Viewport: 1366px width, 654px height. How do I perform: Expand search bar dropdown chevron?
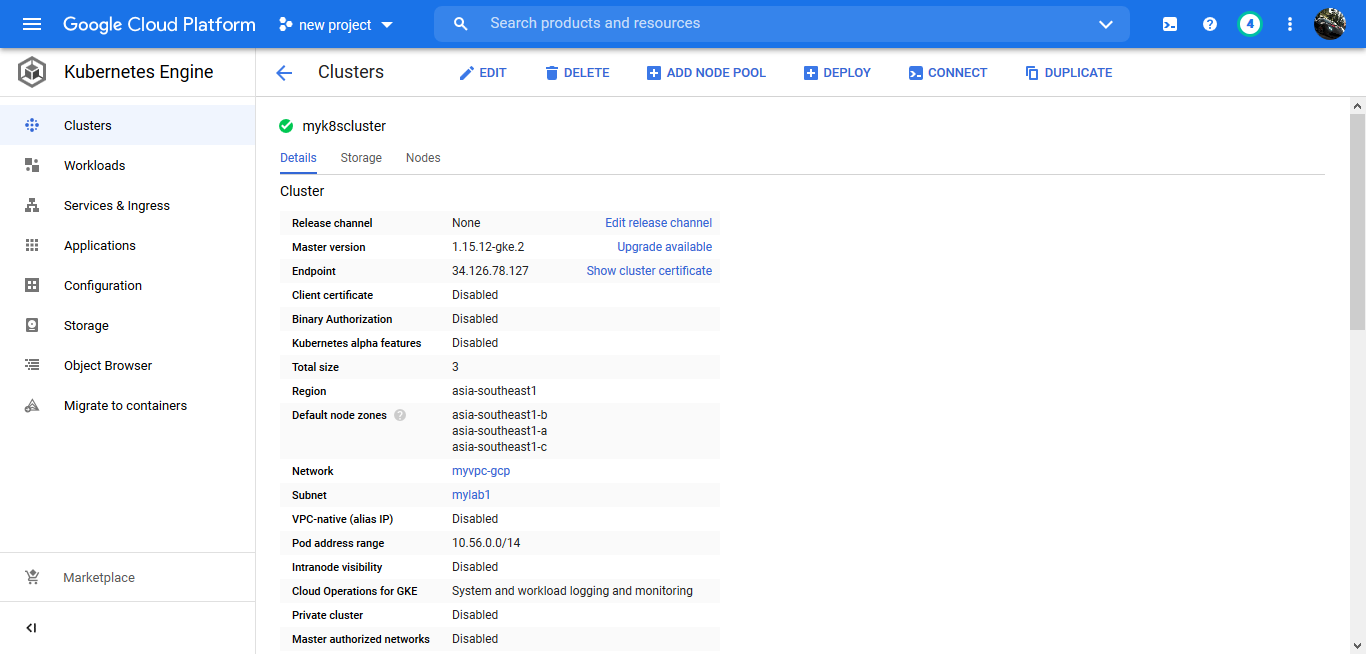(1106, 24)
